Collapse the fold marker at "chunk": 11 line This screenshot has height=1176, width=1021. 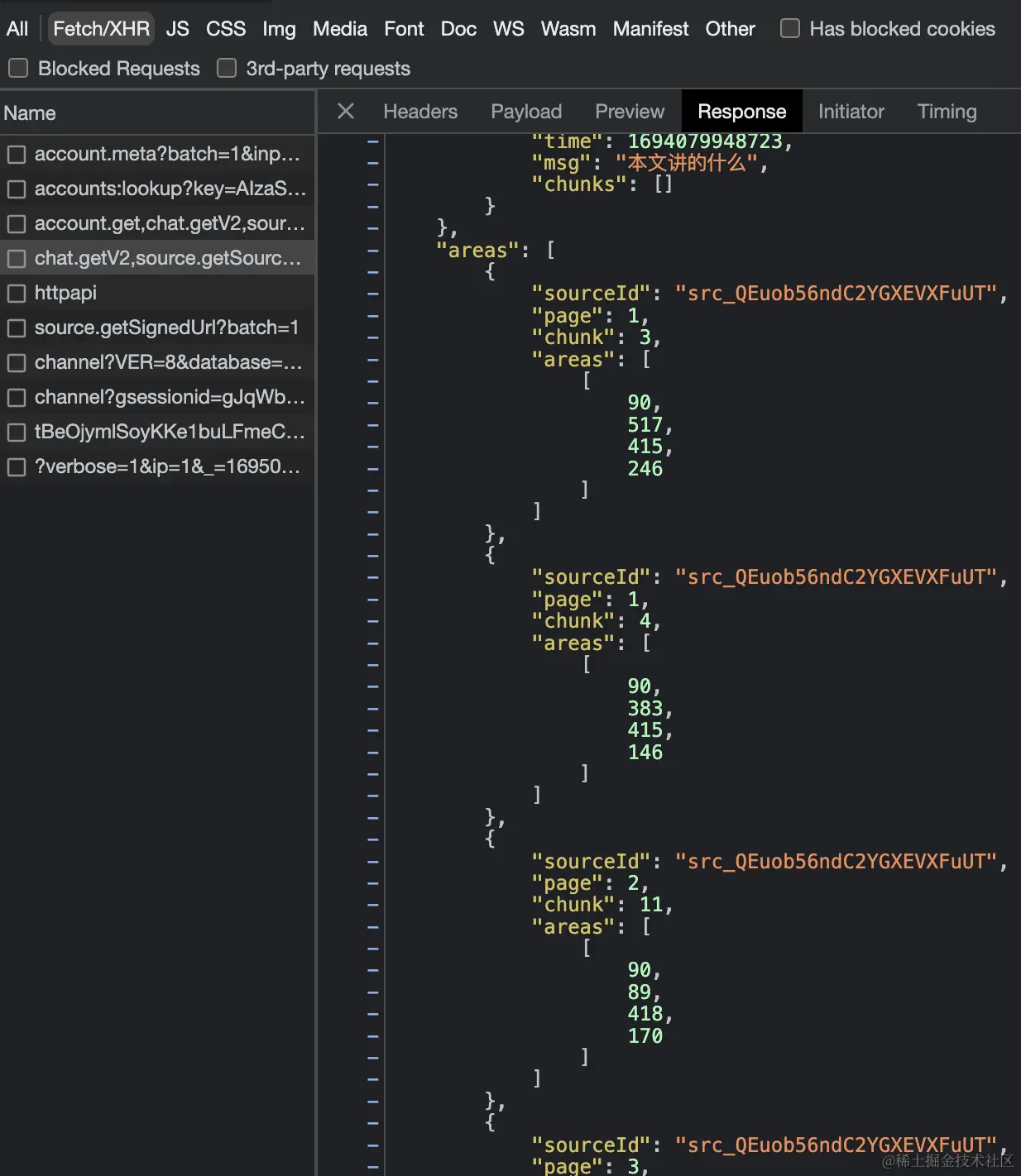click(x=373, y=905)
